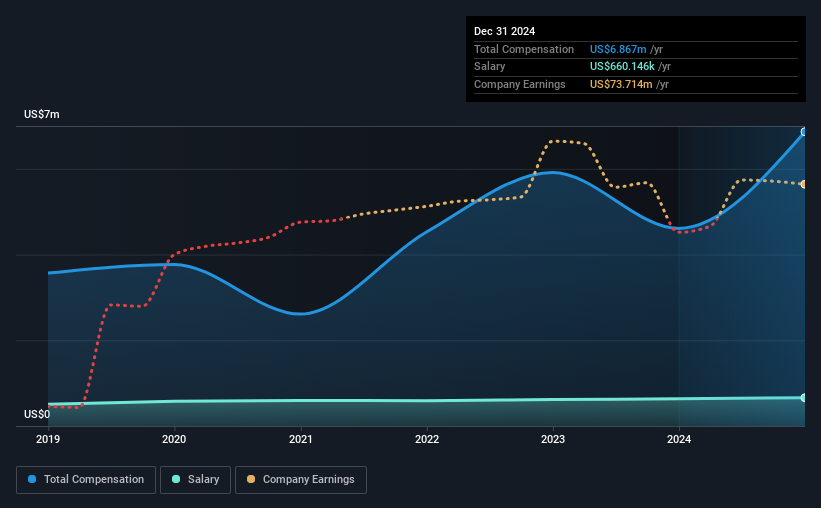Screen dimensions: 821x508
Task: Click the US$660.146k salary value
Action: 622,67
